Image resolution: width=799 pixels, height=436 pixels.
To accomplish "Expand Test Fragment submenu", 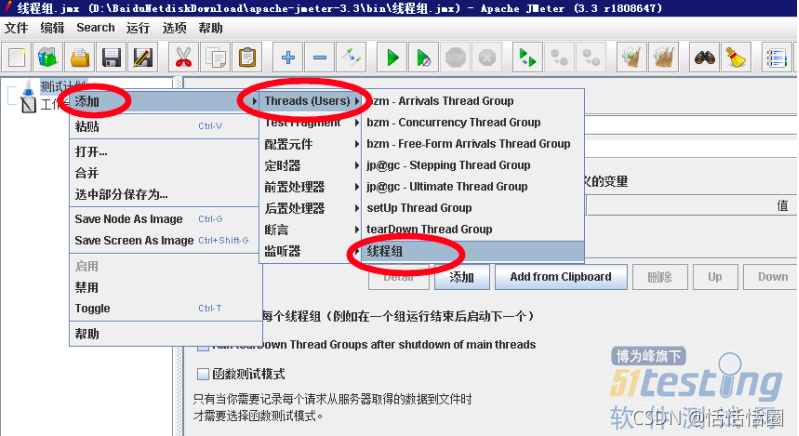I will 311,123.
